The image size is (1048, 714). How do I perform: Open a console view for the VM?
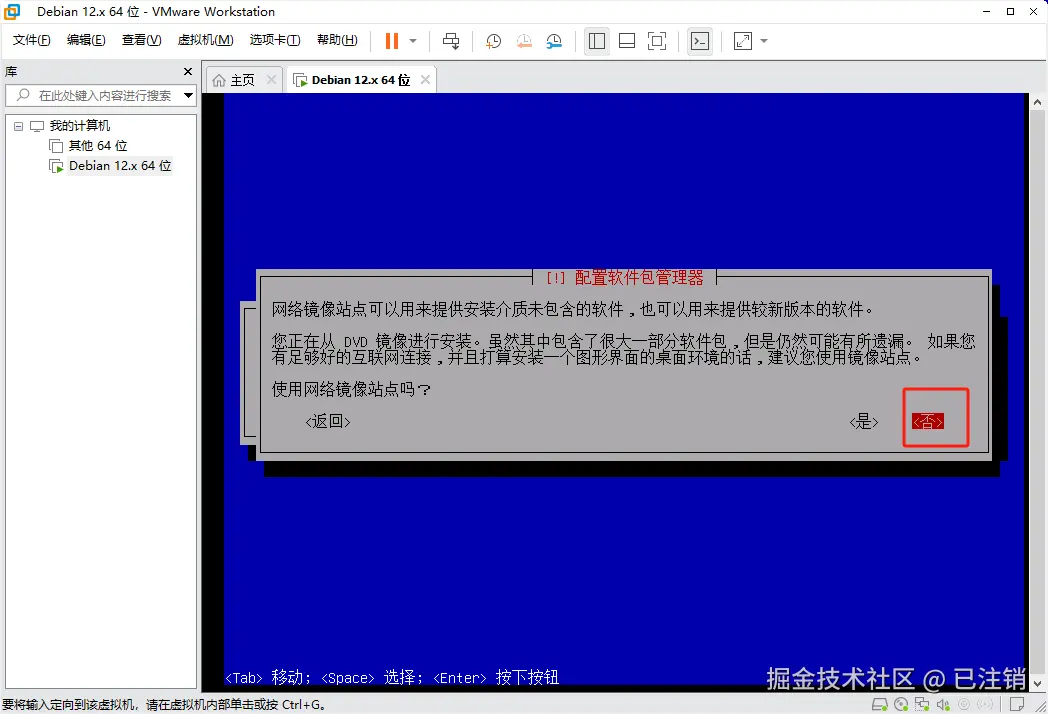[699, 41]
